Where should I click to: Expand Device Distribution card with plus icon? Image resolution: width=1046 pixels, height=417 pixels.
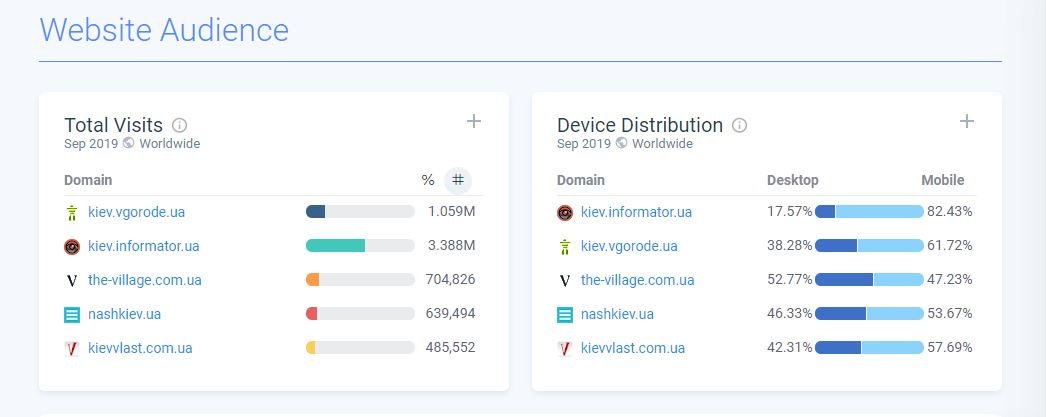(x=967, y=121)
